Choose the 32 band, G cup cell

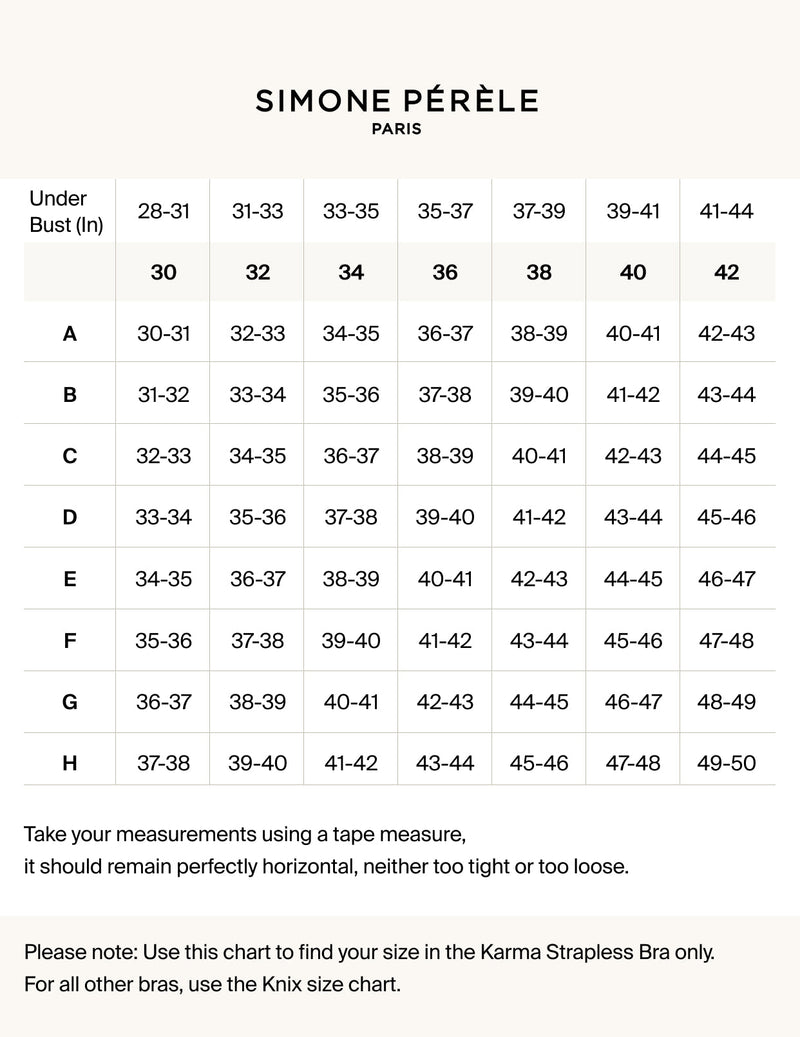tap(257, 702)
